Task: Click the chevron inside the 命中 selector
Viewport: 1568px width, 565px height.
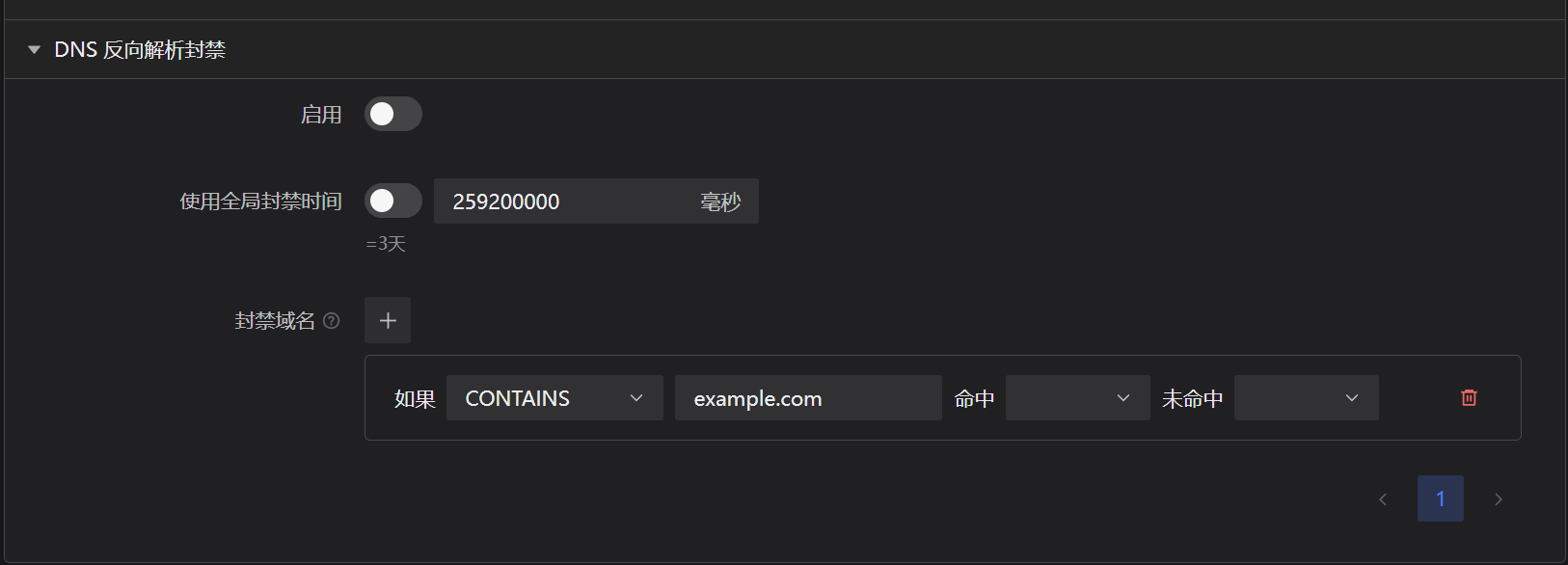Action: point(1122,397)
